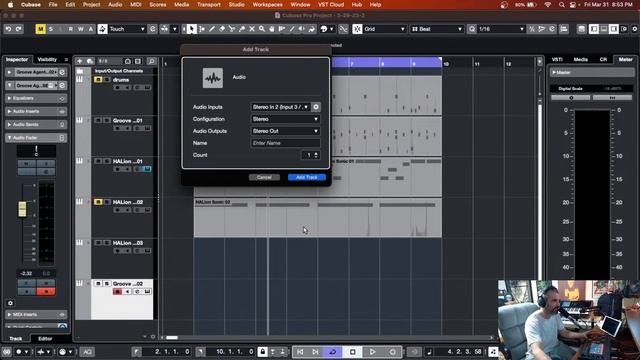This screenshot has height=360, width=640.
Task: Select the Comp hand tool
Action: (272, 29)
